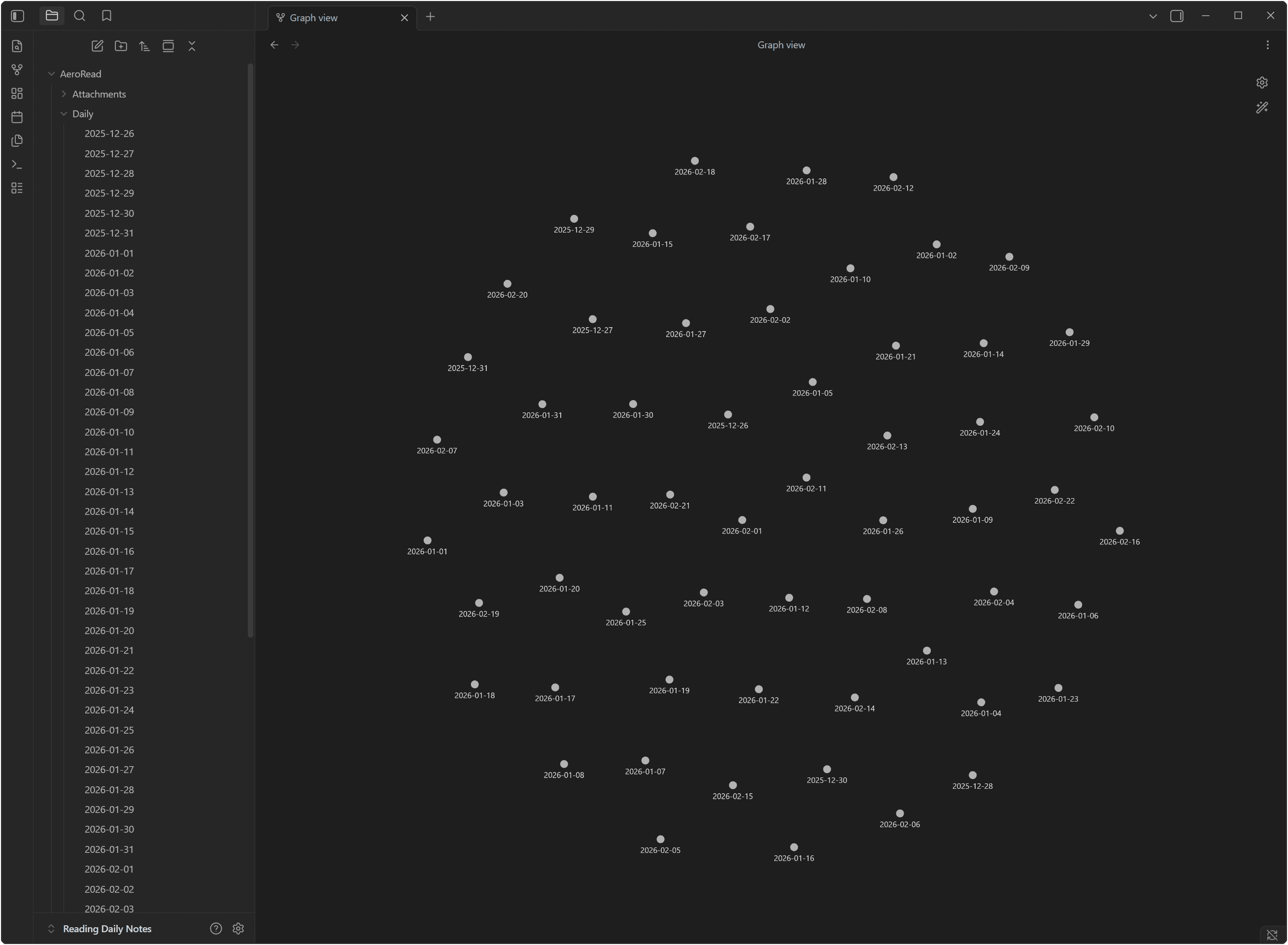Open the graph view icon in the ribbon
Image resolution: width=1288 pixels, height=945 pixels.
pyautogui.click(x=17, y=69)
